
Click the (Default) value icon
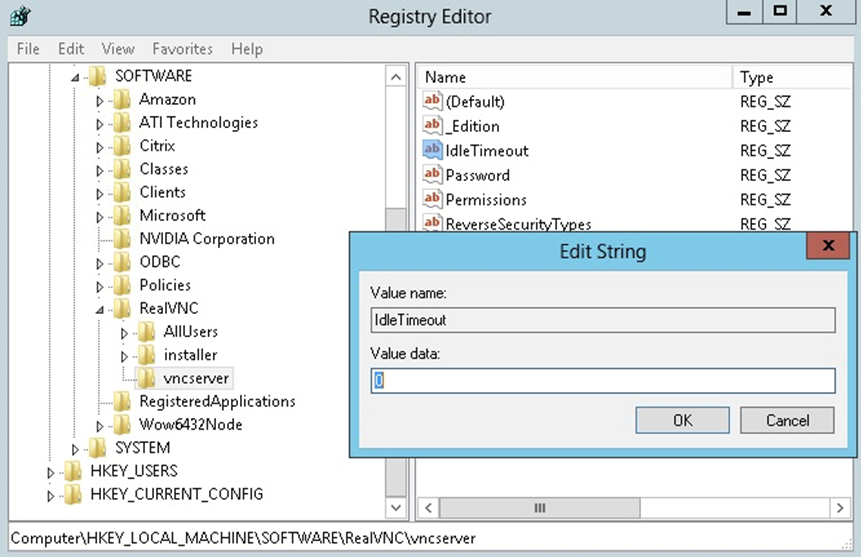[432, 101]
